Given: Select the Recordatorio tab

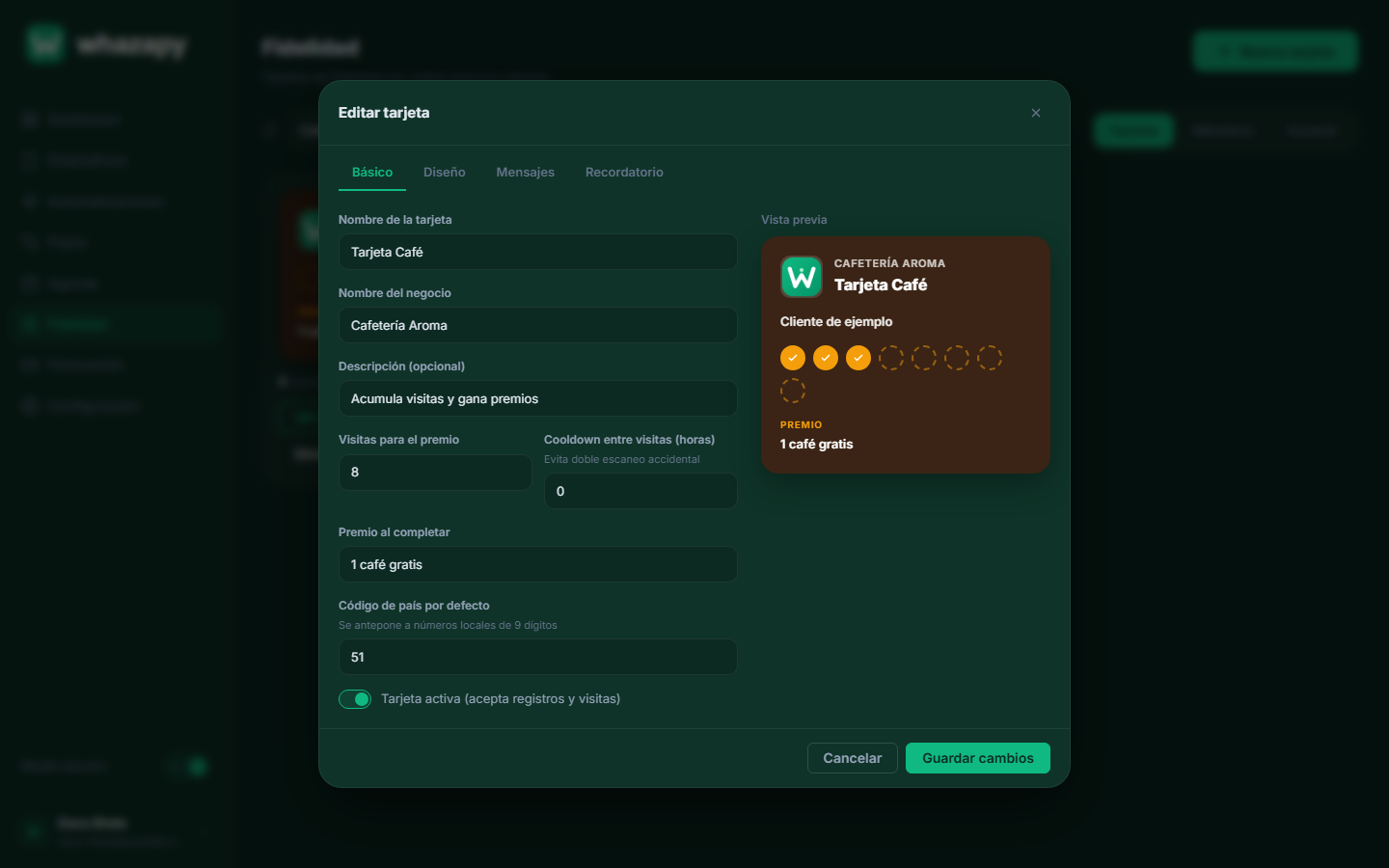Looking at the screenshot, I should (x=624, y=172).
